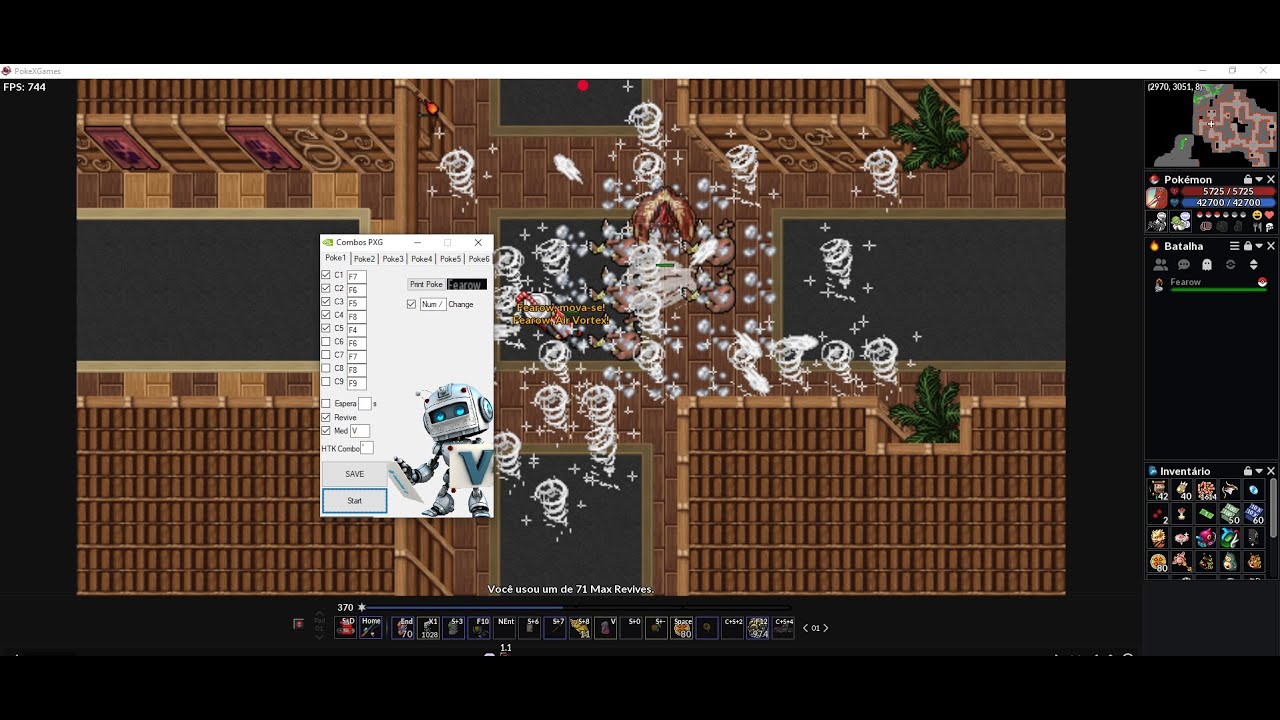Viewport: 1280px width, 720px height.
Task: Toggle the players filter in Batalha
Action: pos(1161,265)
